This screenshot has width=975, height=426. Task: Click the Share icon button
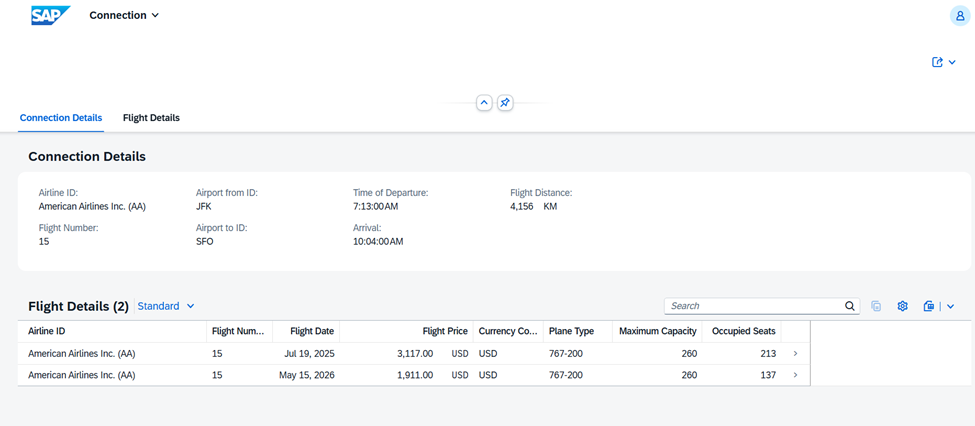pos(938,62)
